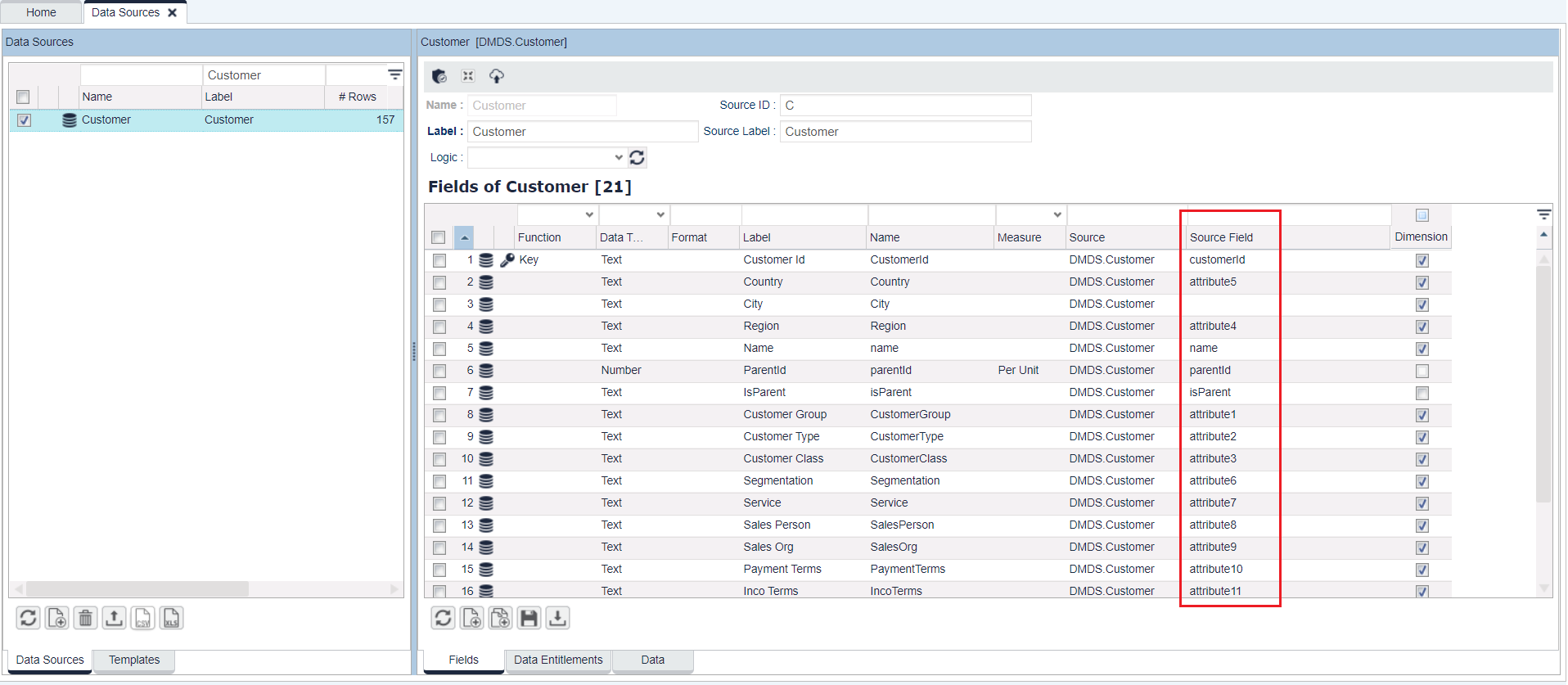Screen dimensions: 1568x685
Task: Uncheck the Customer data source checkbox
Action: tap(24, 120)
